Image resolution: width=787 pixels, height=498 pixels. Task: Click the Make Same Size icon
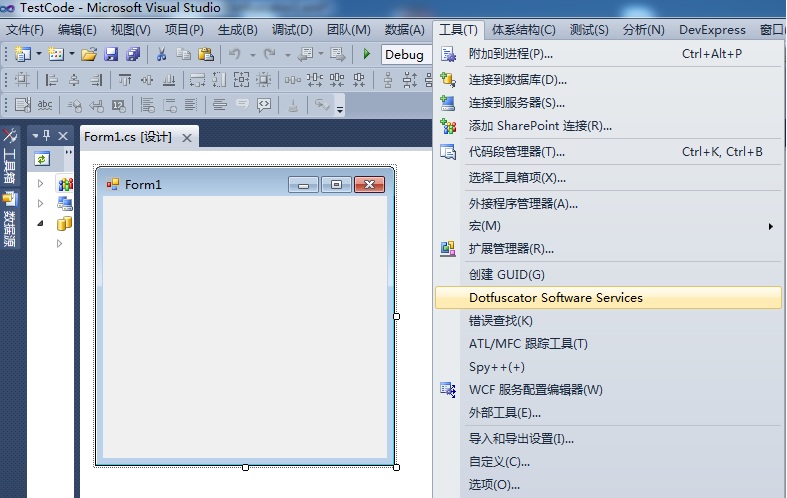coord(241,80)
